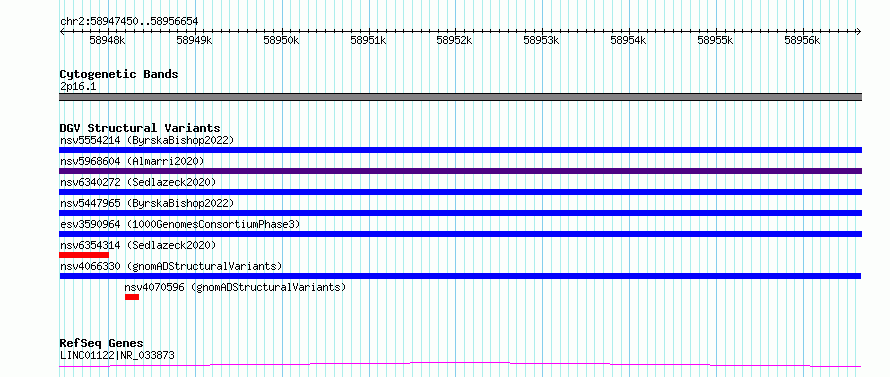Click the nsv5554214 (ByrskaBishop2022) variant label
Screen dimensions: 890x377
point(146,140)
